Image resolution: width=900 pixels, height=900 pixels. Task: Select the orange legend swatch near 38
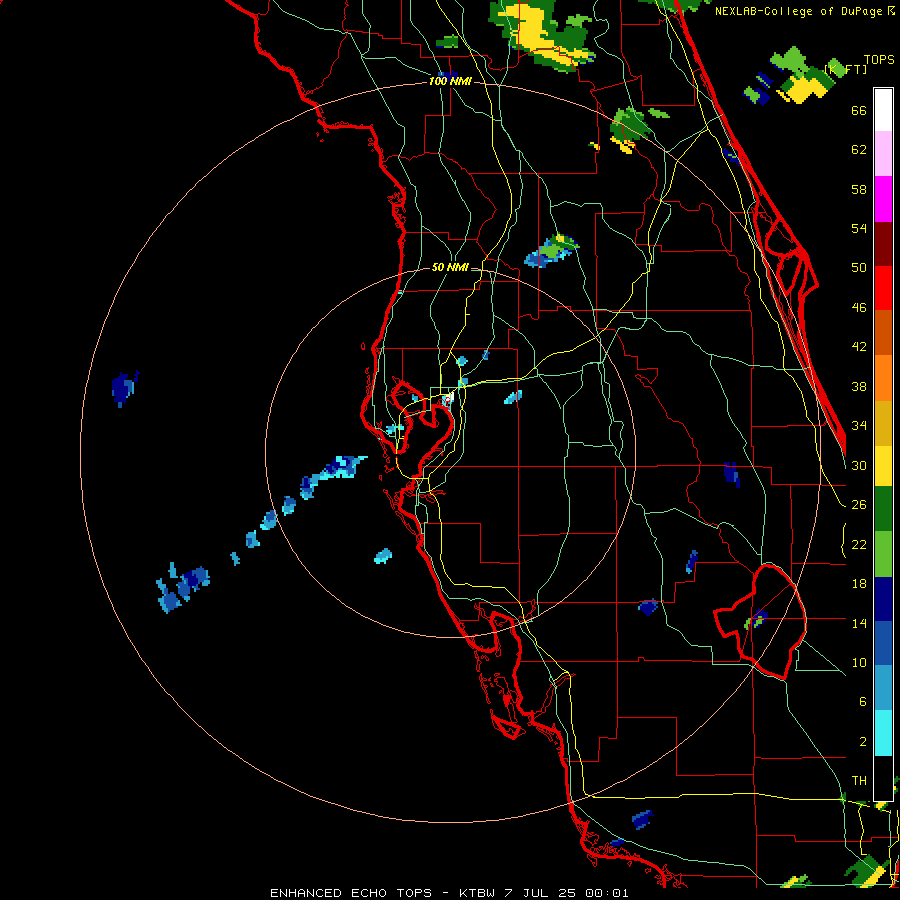click(x=883, y=378)
